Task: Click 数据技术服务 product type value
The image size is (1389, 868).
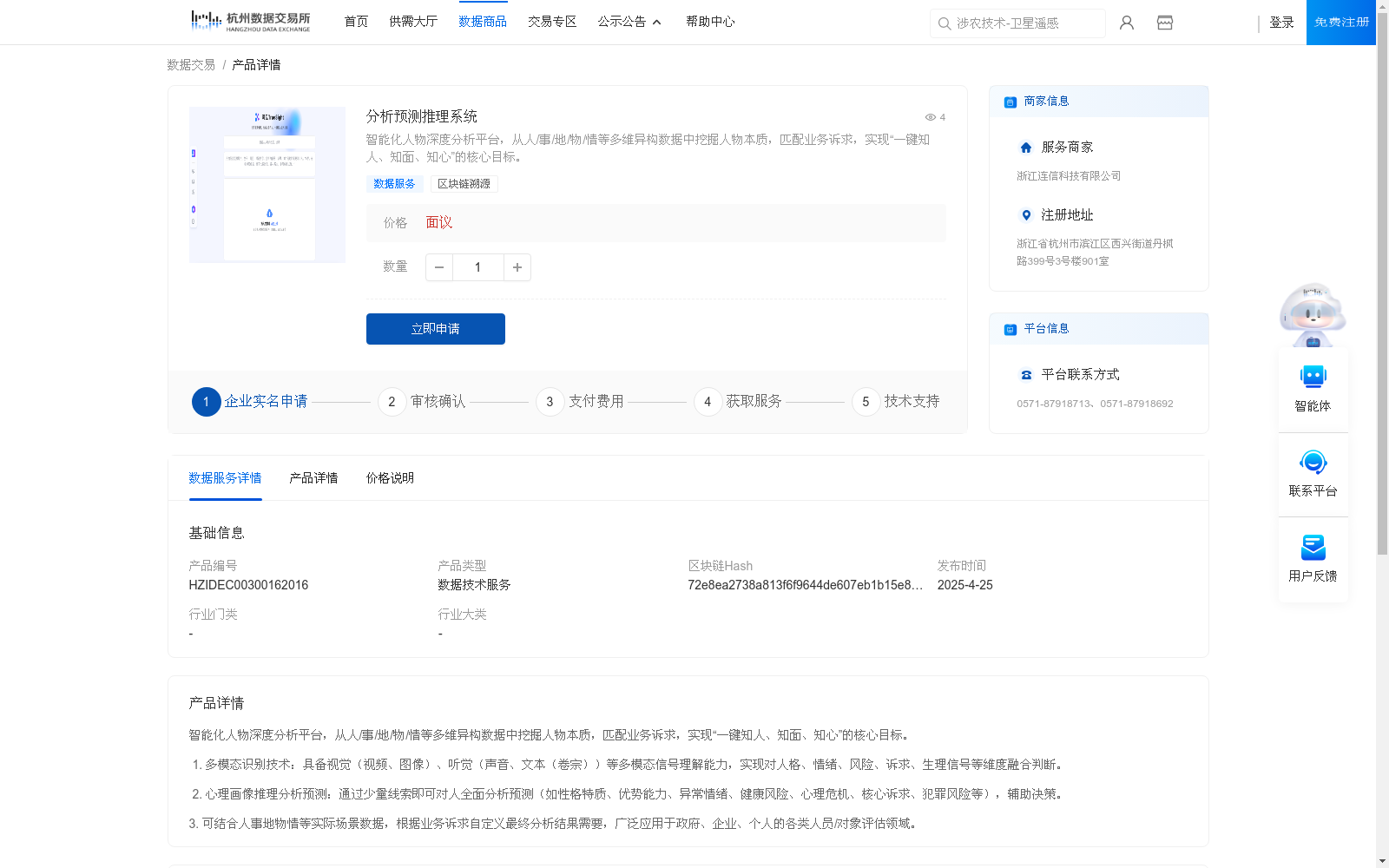Action: point(474,585)
